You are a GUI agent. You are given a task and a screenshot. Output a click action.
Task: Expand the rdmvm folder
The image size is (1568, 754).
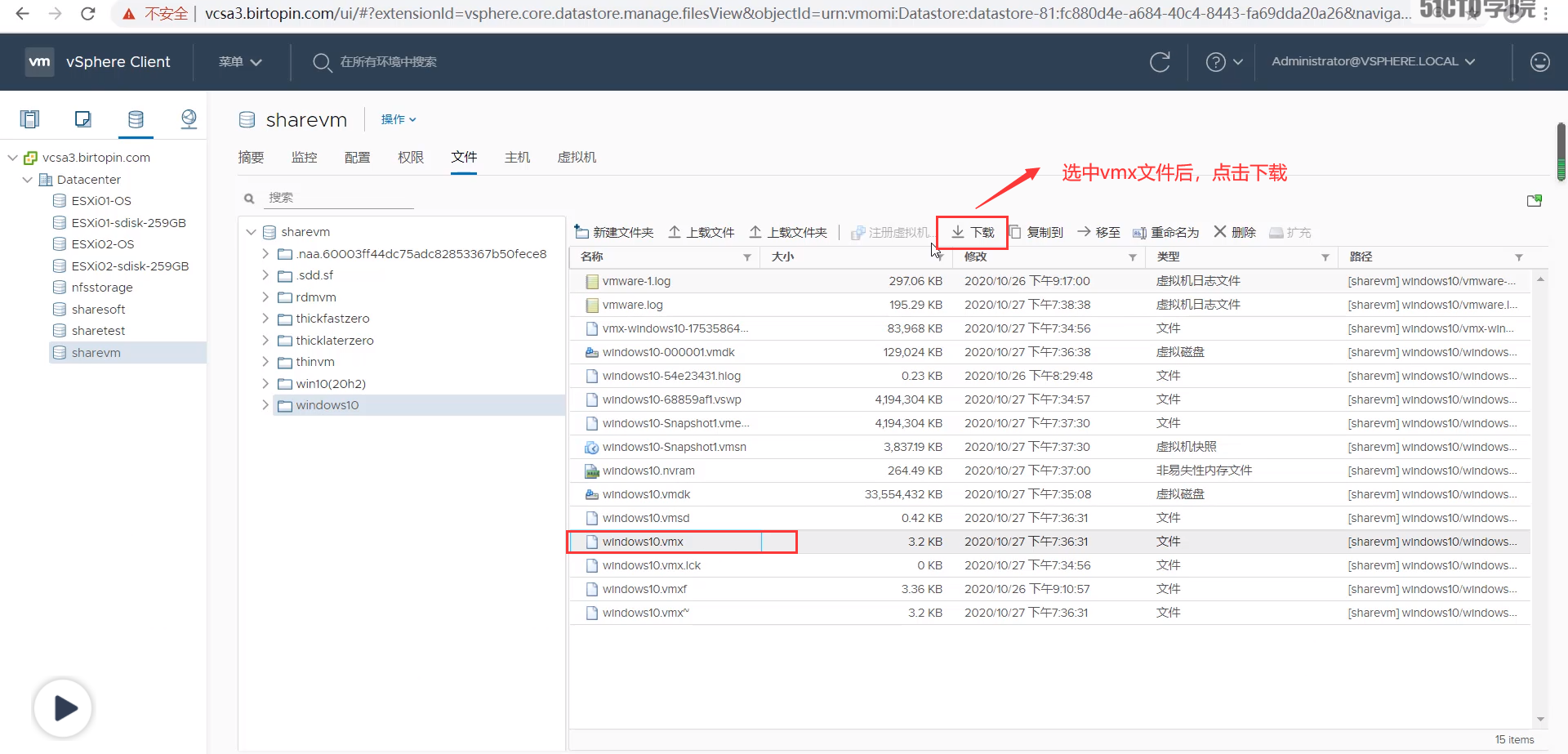click(265, 297)
